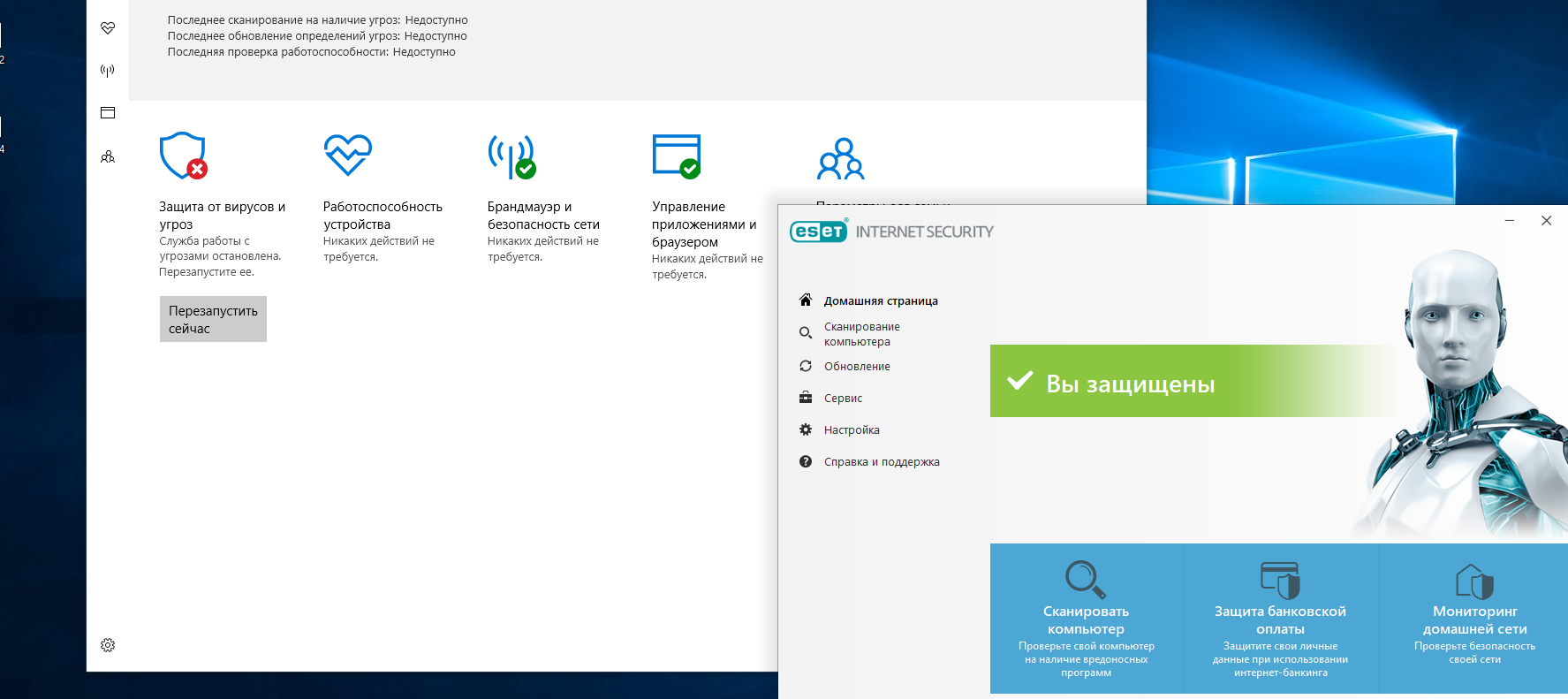
Task: Open firewall and network icon in sidebar
Action: (x=108, y=71)
